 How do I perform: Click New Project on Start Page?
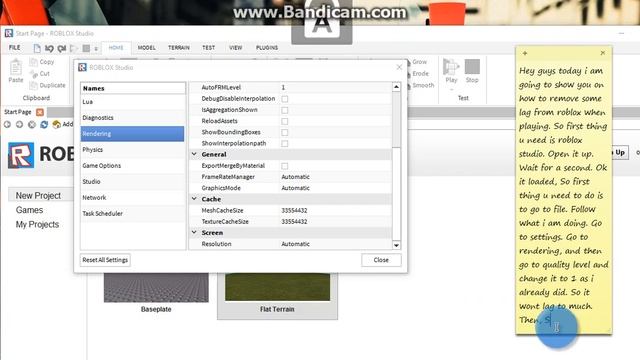click(x=38, y=196)
